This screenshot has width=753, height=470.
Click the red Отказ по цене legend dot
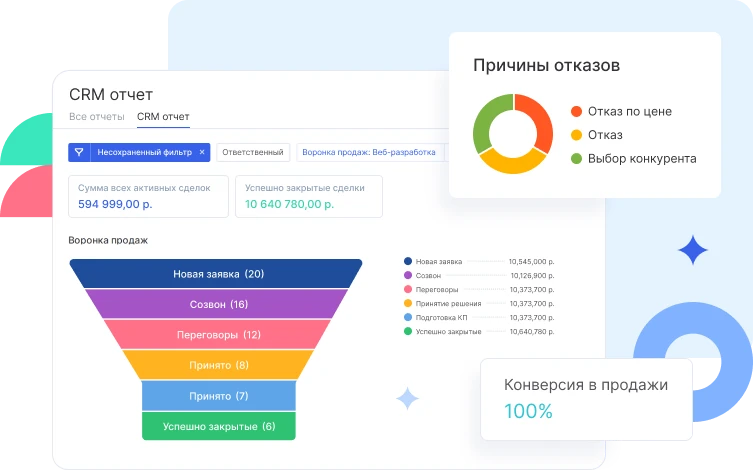pos(576,111)
